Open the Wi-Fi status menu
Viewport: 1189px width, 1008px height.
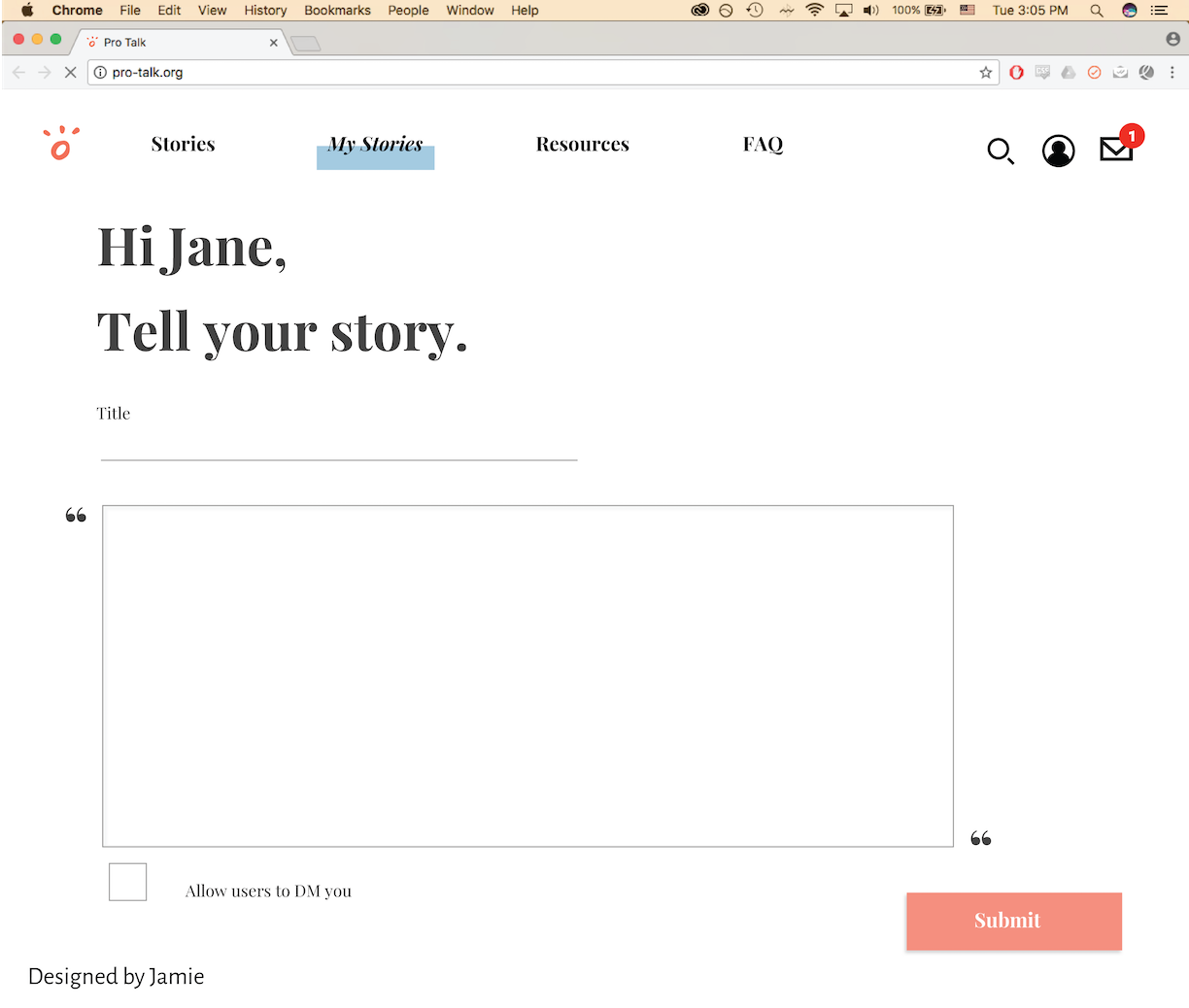click(815, 10)
